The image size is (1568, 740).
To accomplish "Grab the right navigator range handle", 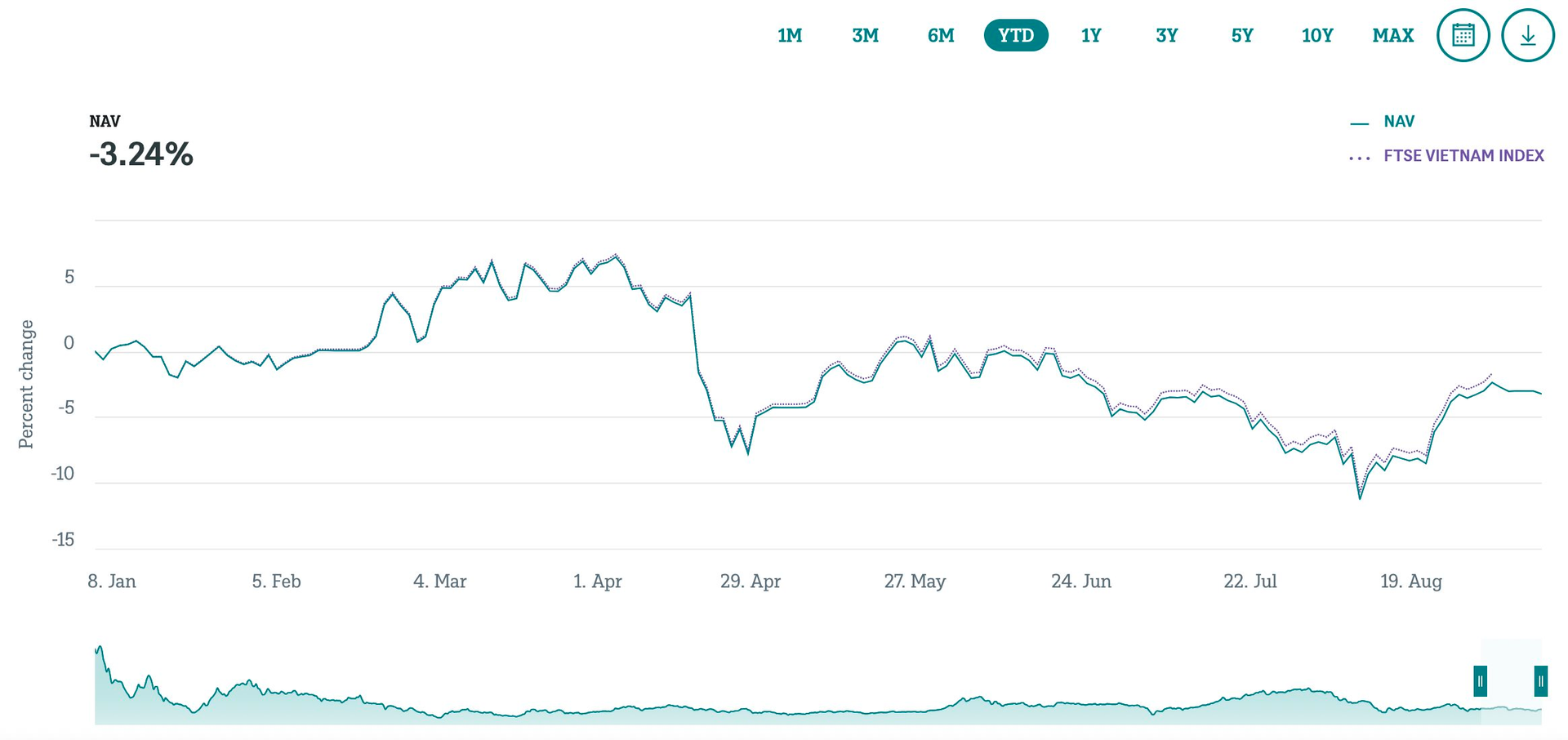I will 1540,681.
